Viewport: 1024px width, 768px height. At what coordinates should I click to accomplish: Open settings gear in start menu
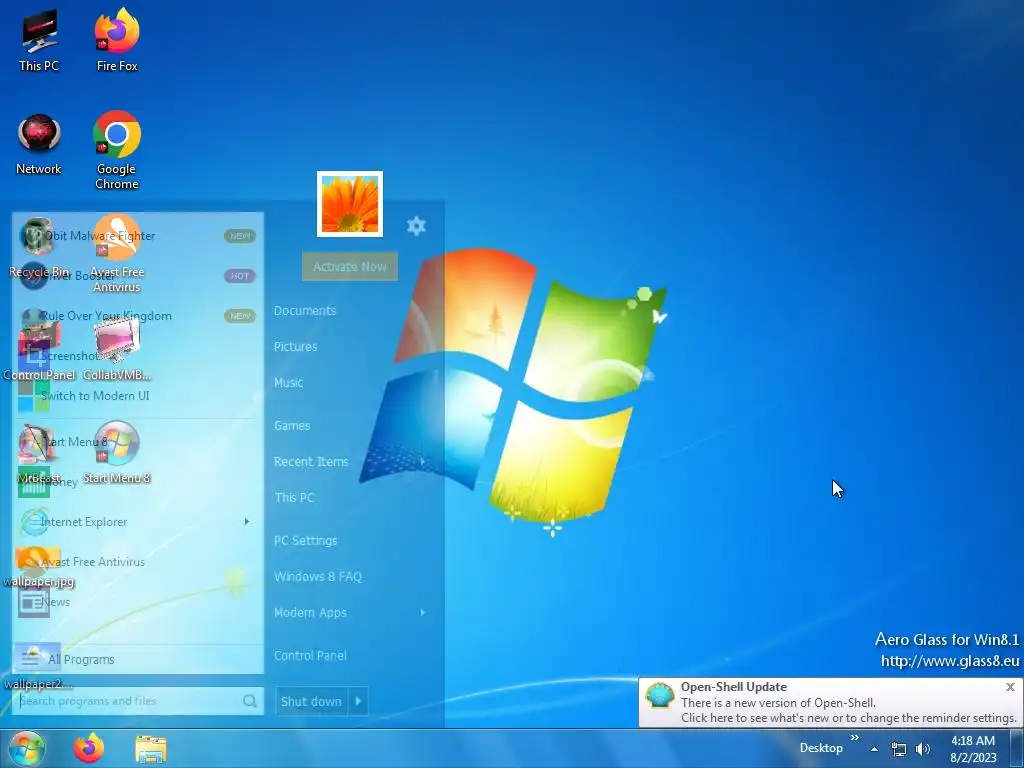[x=416, y=226]
